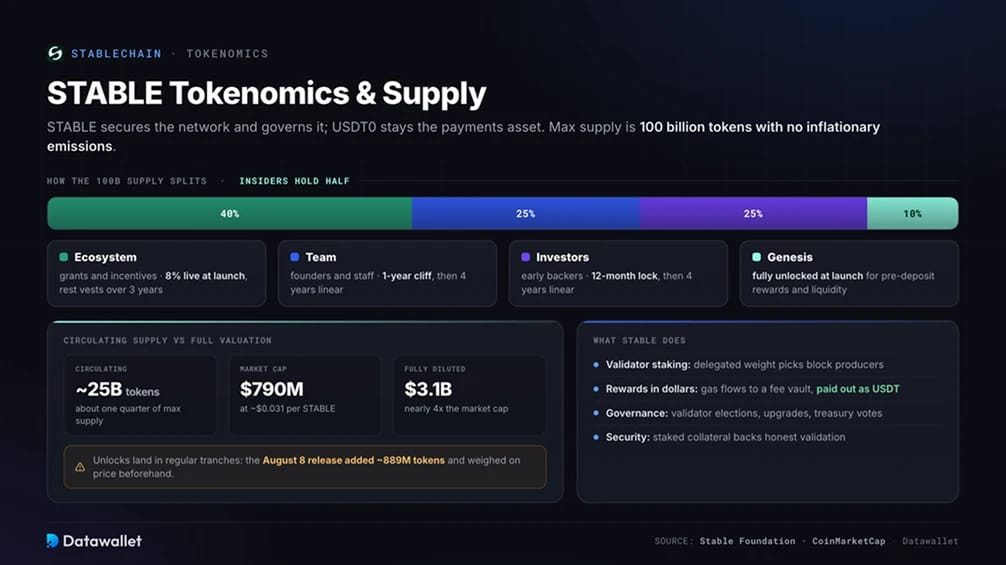Click the TOKENOMICS breadcrumb label

227,54
